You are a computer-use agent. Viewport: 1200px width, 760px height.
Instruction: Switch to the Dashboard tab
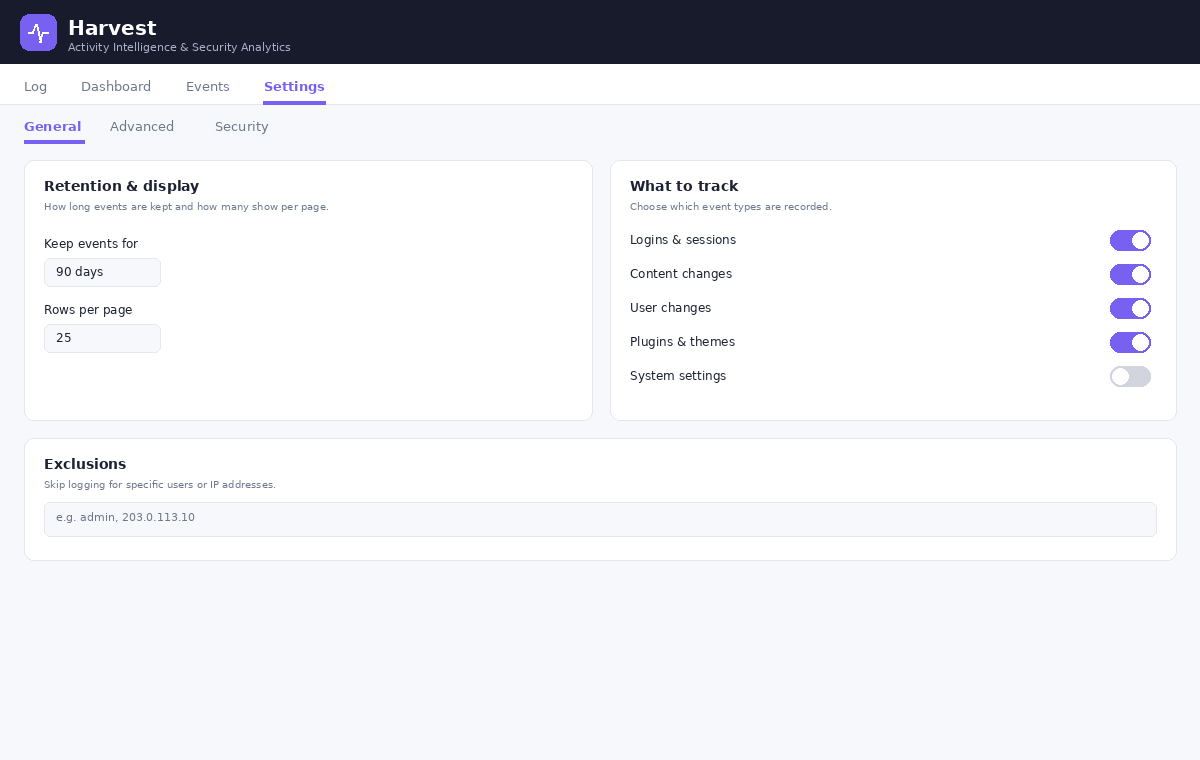click(116, 87)
